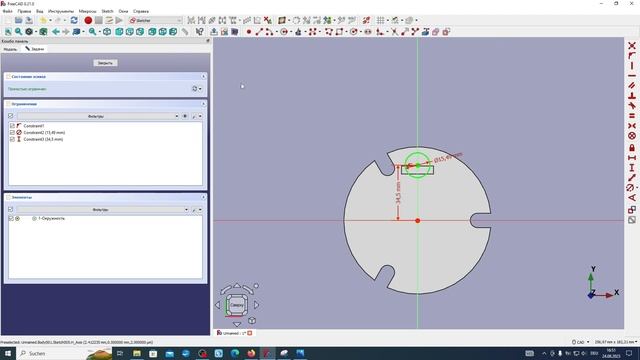
Task: Open the Инструменты menu
Action: point(61,11)
